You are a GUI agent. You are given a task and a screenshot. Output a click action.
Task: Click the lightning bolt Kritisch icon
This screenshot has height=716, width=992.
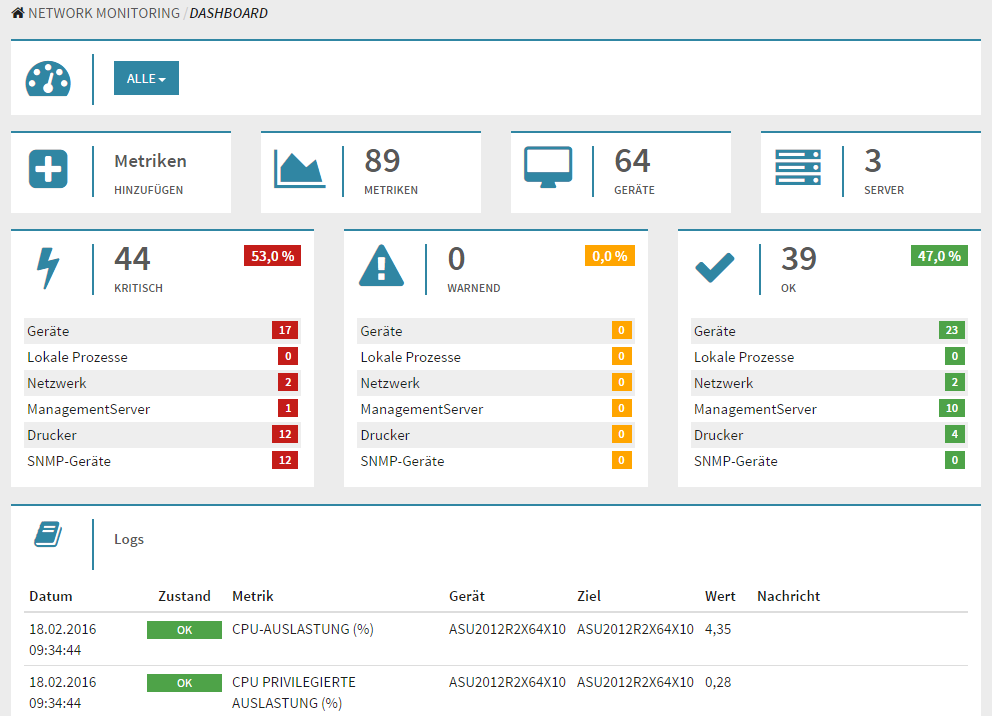point(48,268)
